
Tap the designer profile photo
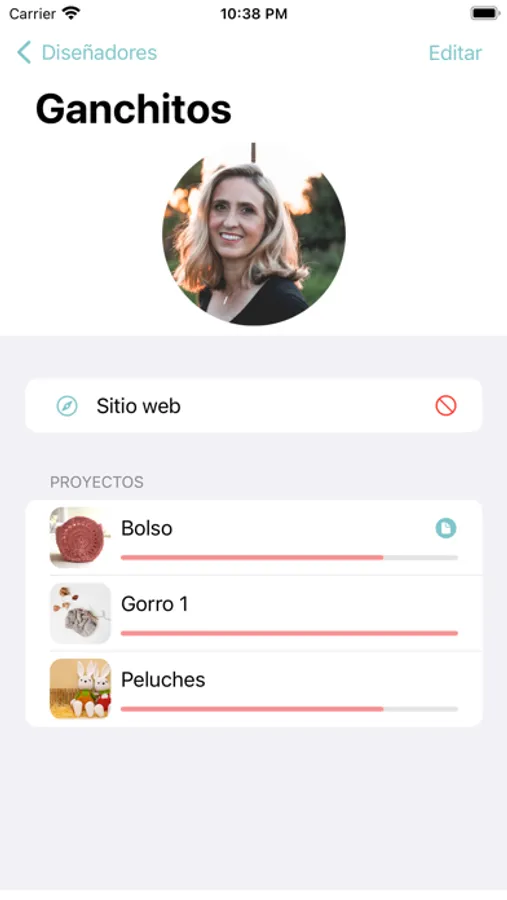click(253, 234)
